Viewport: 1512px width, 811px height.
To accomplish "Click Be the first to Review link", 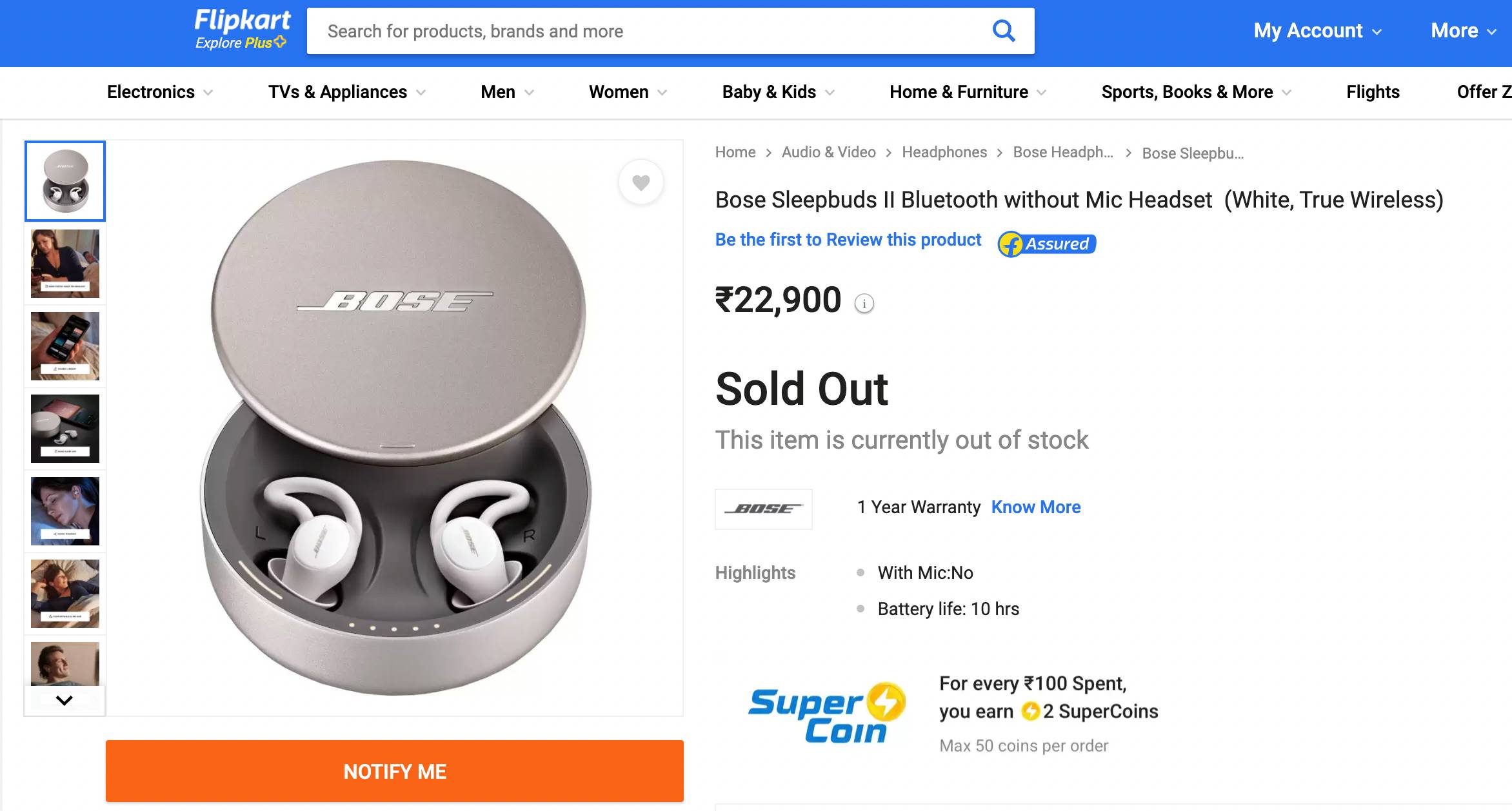I will tap(848, 240).
